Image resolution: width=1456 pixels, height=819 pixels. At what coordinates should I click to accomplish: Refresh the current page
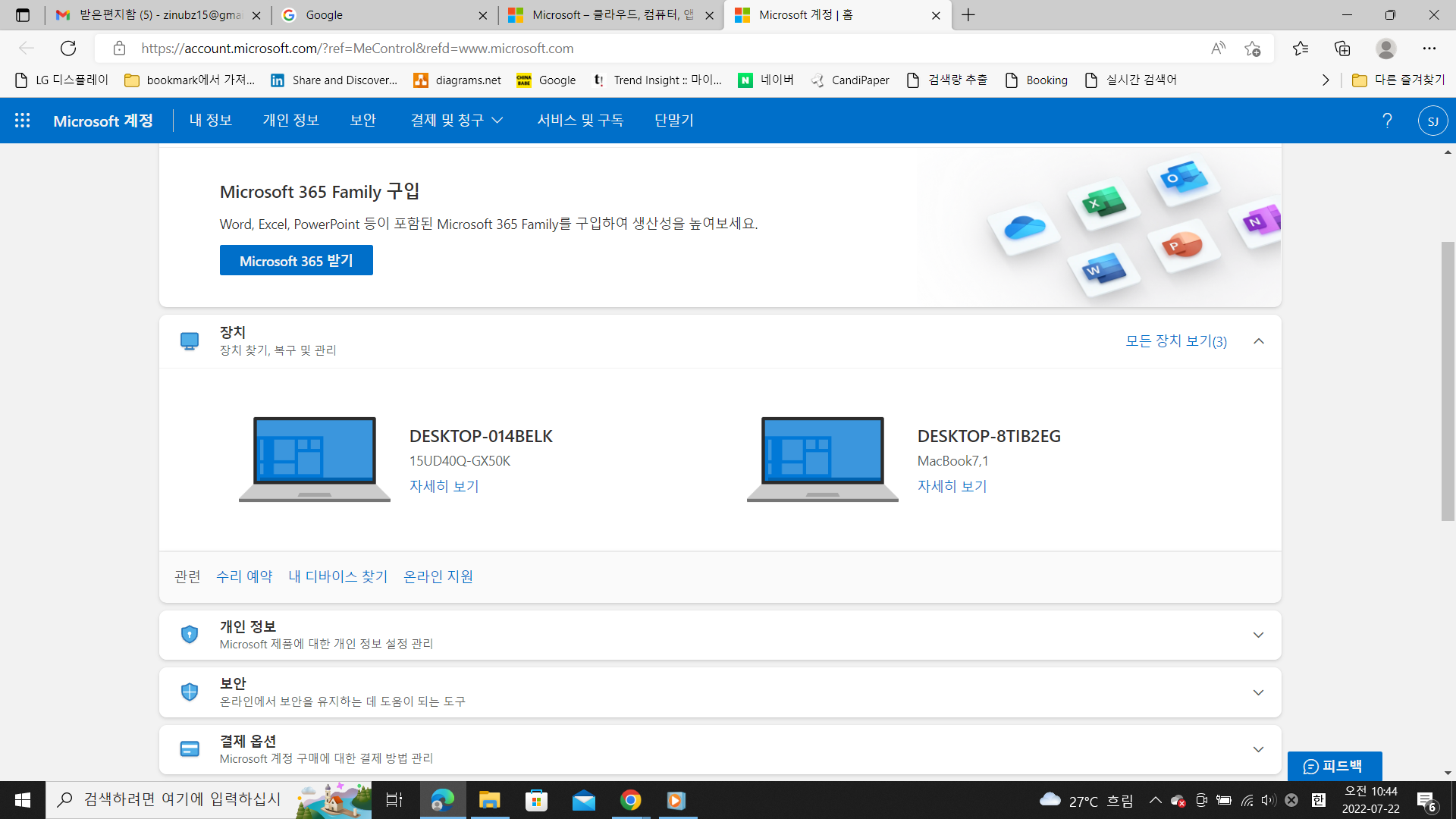click(68, 49)
